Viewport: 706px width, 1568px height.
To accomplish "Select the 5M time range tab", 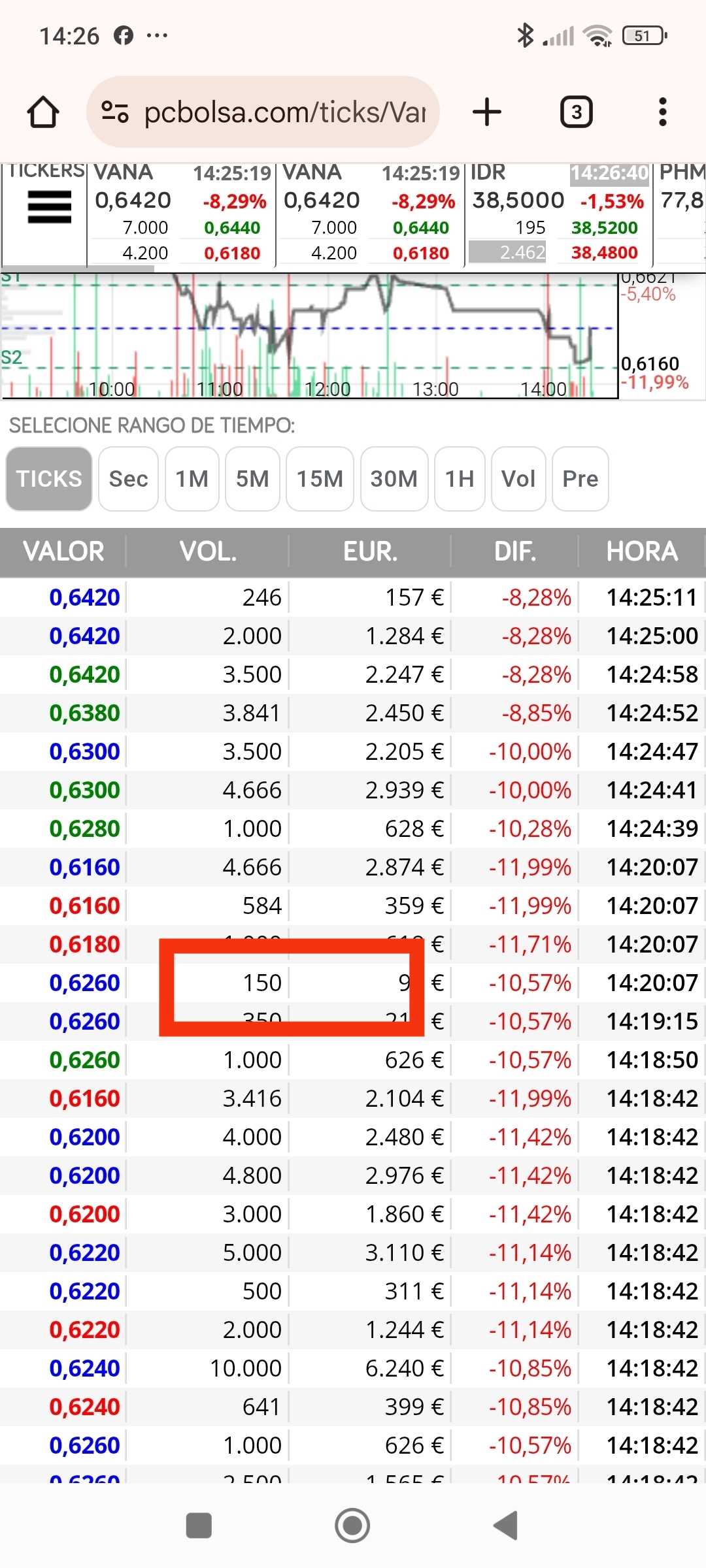I will (x=252, y=479).
